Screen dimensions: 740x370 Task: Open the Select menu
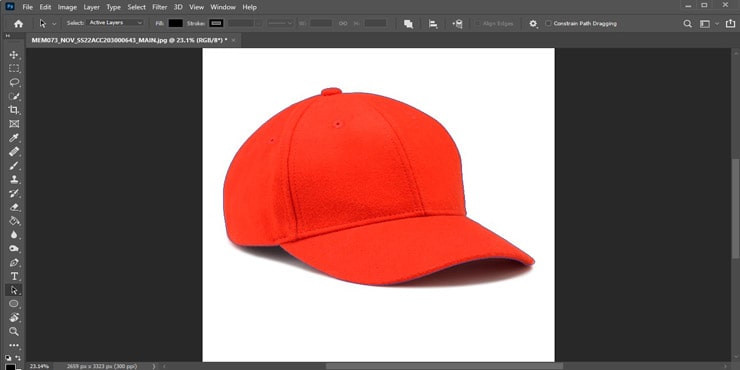coord(136,7)
